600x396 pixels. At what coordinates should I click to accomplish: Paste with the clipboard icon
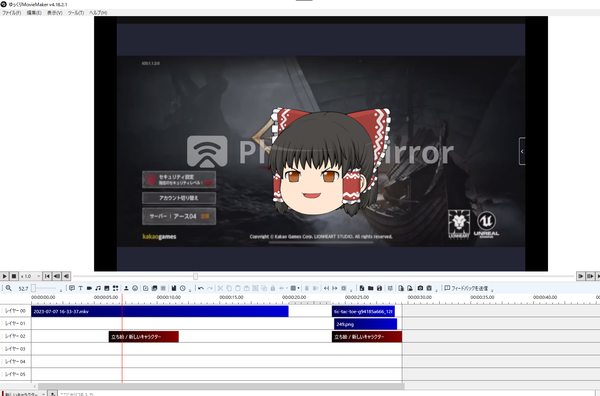238,288
